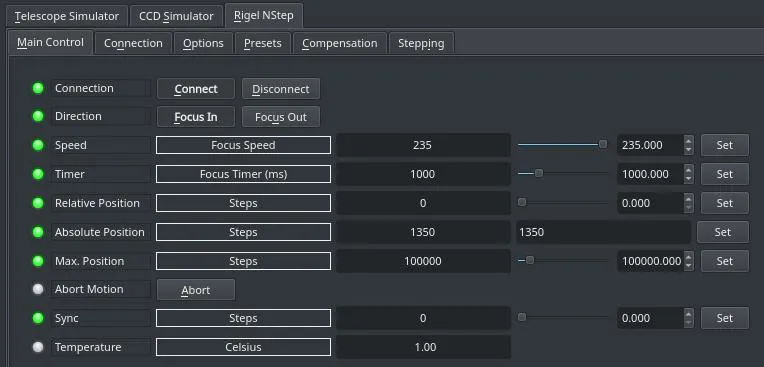Click the Timer readout value 1000
This screenshot has height=367, width=764.
point(423,174)
